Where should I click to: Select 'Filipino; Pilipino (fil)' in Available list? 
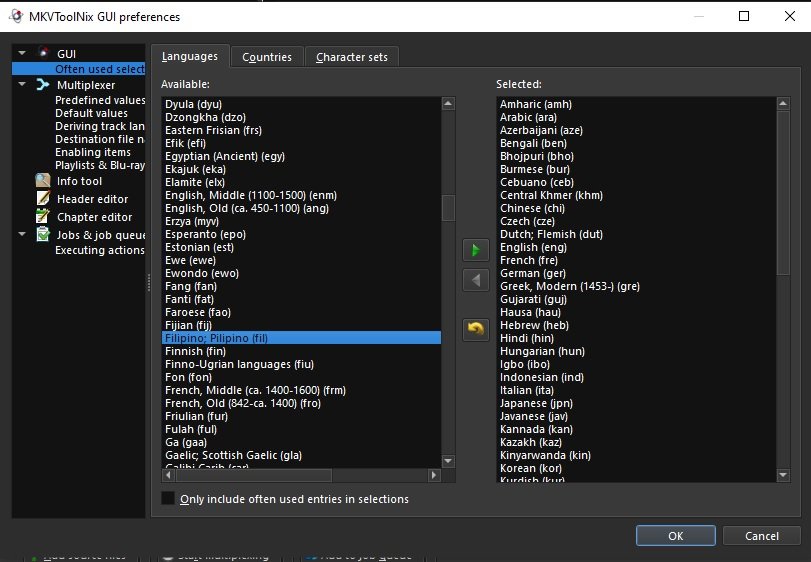(x=302, y=338)
